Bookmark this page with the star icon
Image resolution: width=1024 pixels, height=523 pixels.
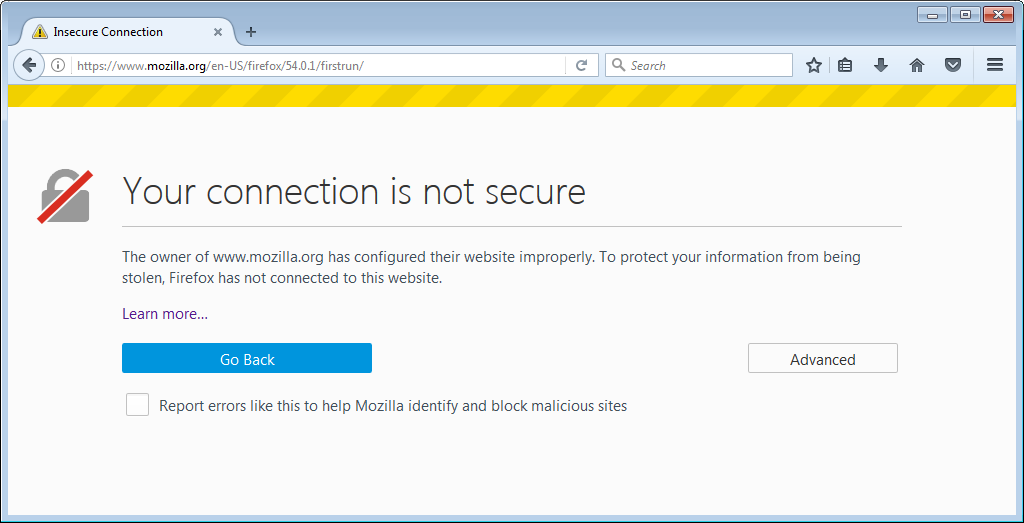coord(814,66)
